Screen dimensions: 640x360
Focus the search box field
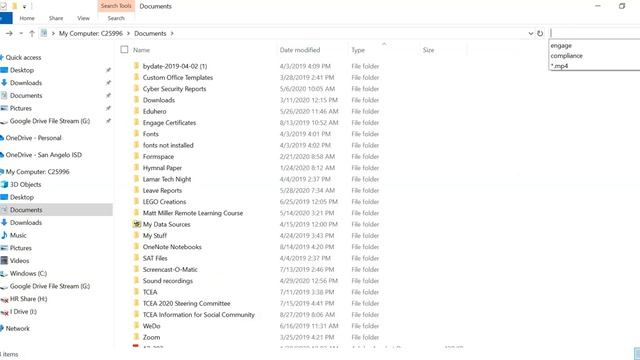(x=595, y=33)
